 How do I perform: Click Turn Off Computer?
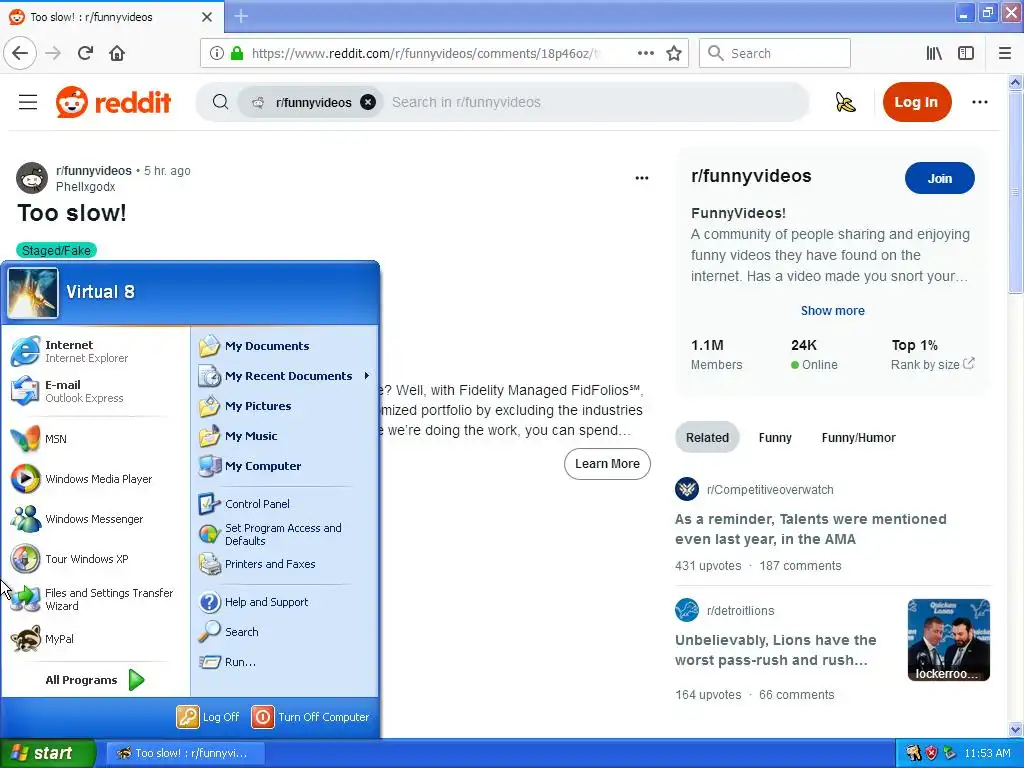point(311,717)
